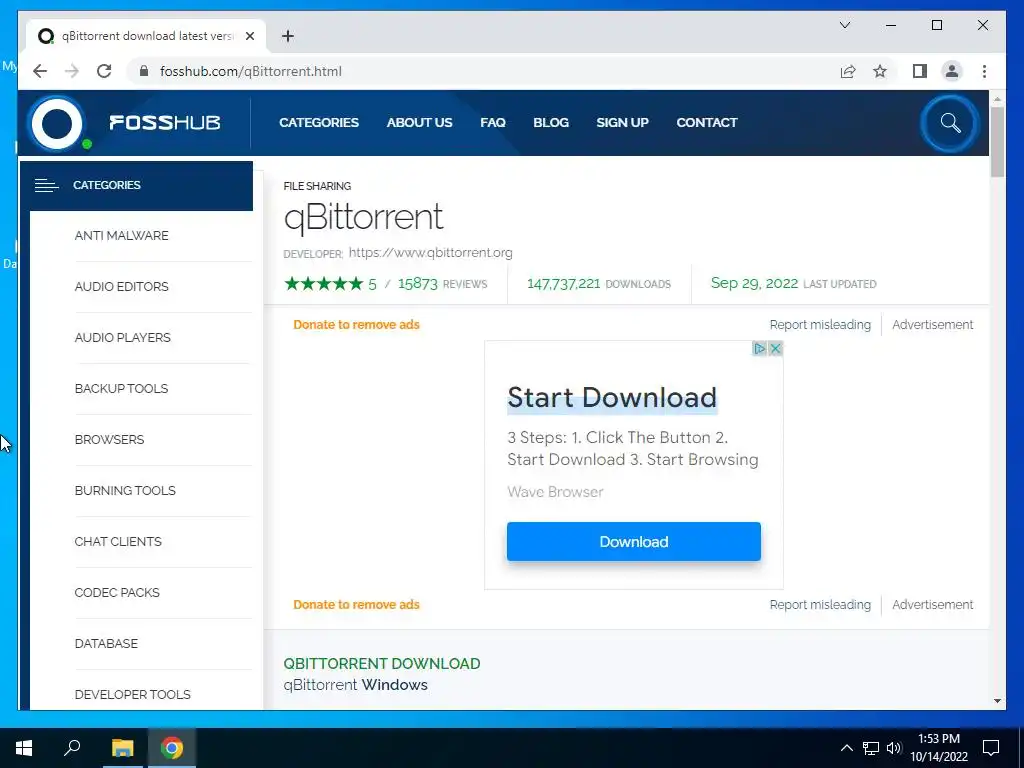Image resolution: width=1024 pixels, height=768 pixels.
Task: Open Windows Start menu
Action: click(24, 748)
